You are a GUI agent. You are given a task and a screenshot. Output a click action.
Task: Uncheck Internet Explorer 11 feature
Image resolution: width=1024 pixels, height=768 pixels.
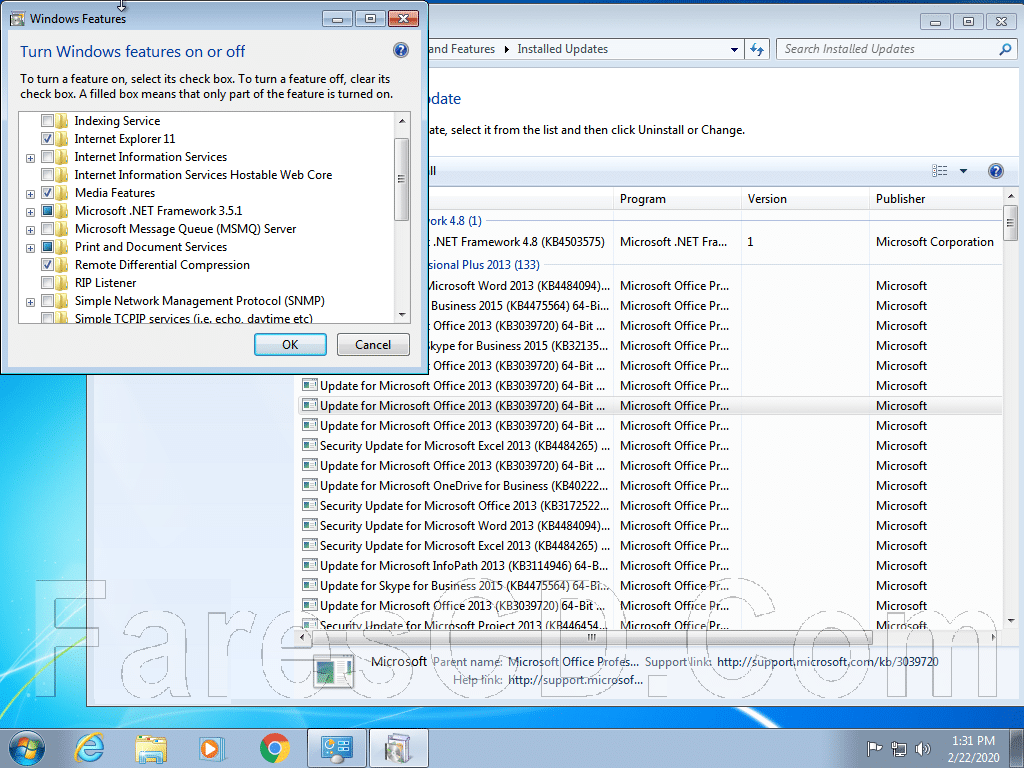47,138
